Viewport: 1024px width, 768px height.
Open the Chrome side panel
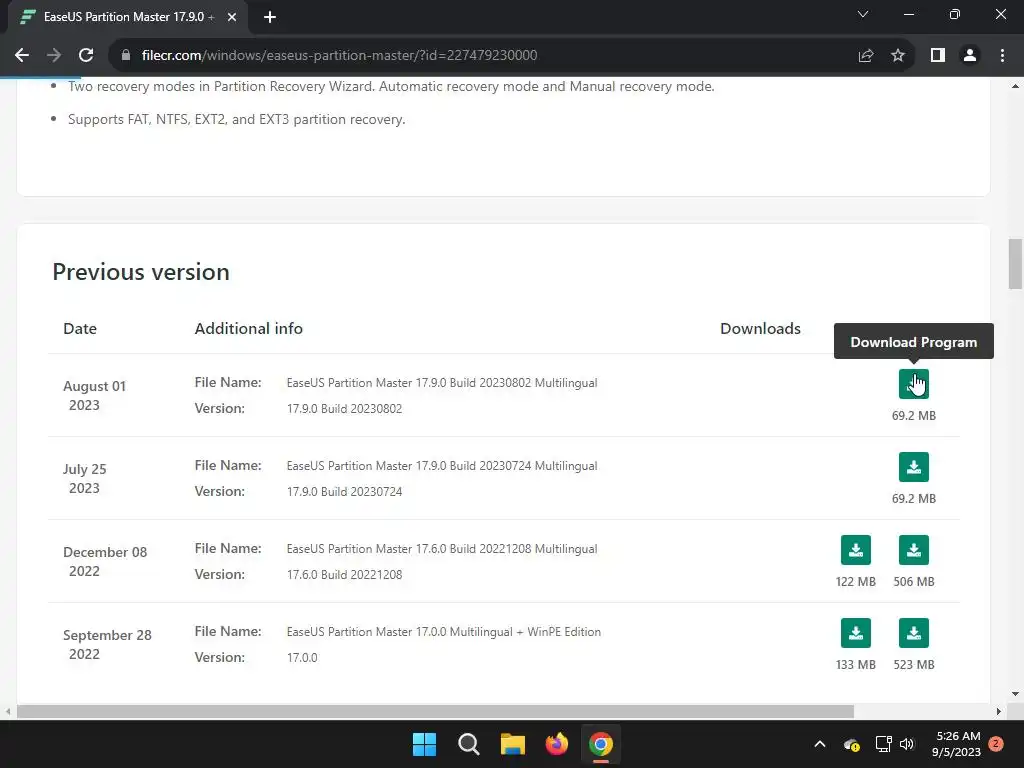(938, 56)
